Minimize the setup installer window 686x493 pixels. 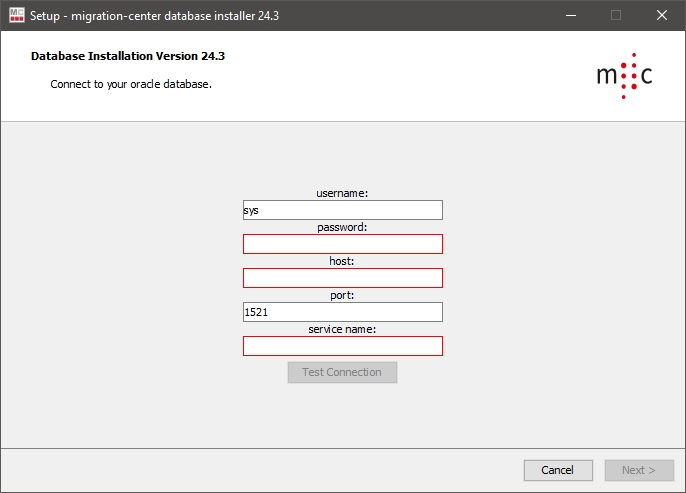point(570,15)
